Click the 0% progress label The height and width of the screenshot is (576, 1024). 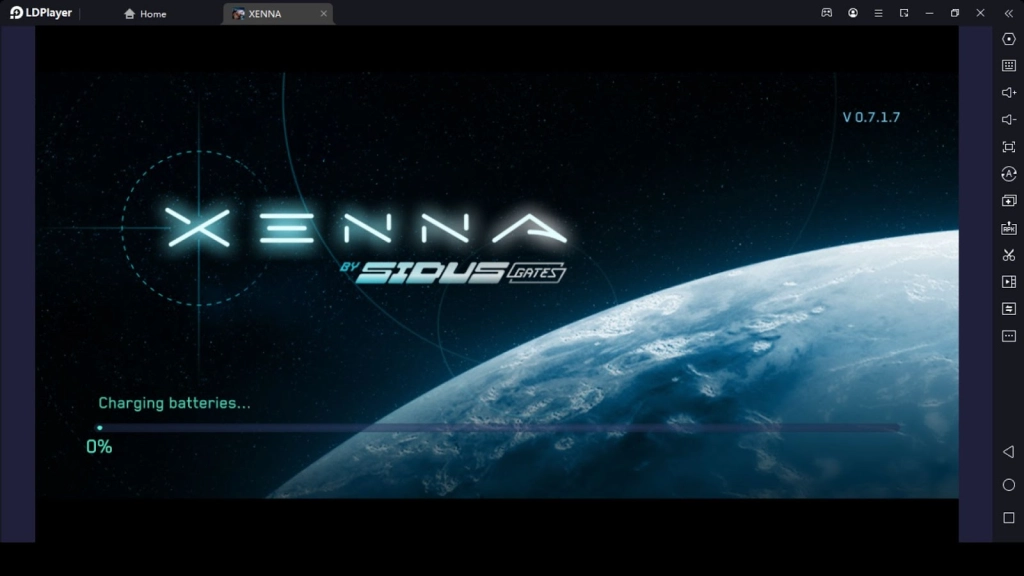[x=99, y=447]
